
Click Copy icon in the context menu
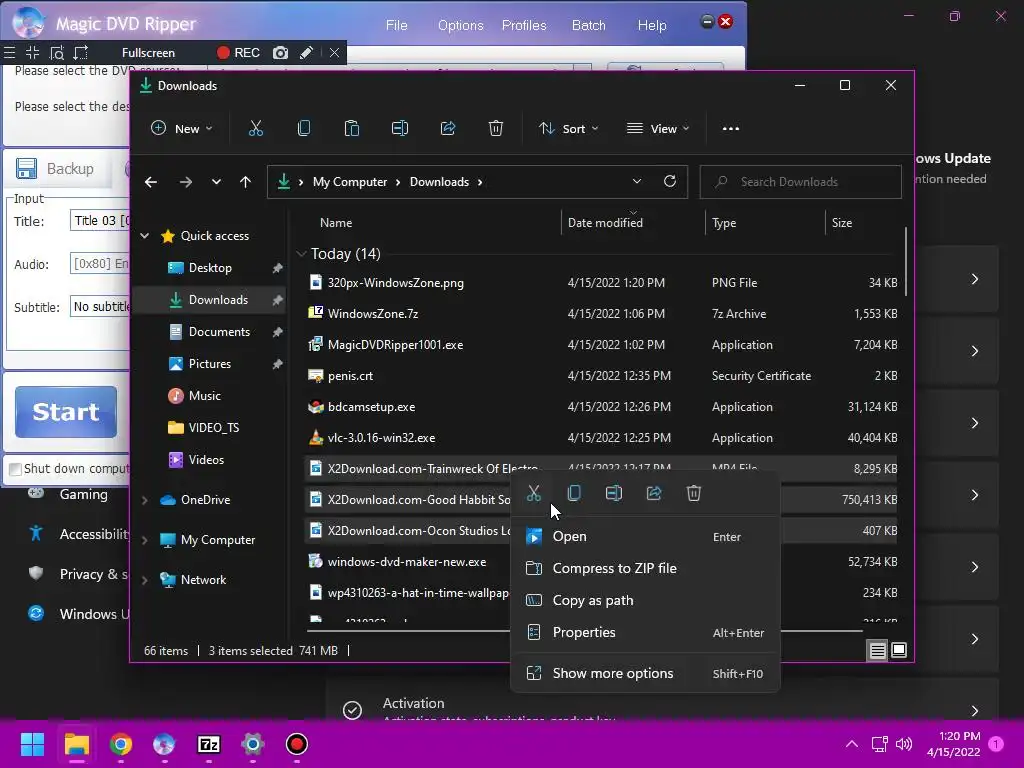pos(574,493)
